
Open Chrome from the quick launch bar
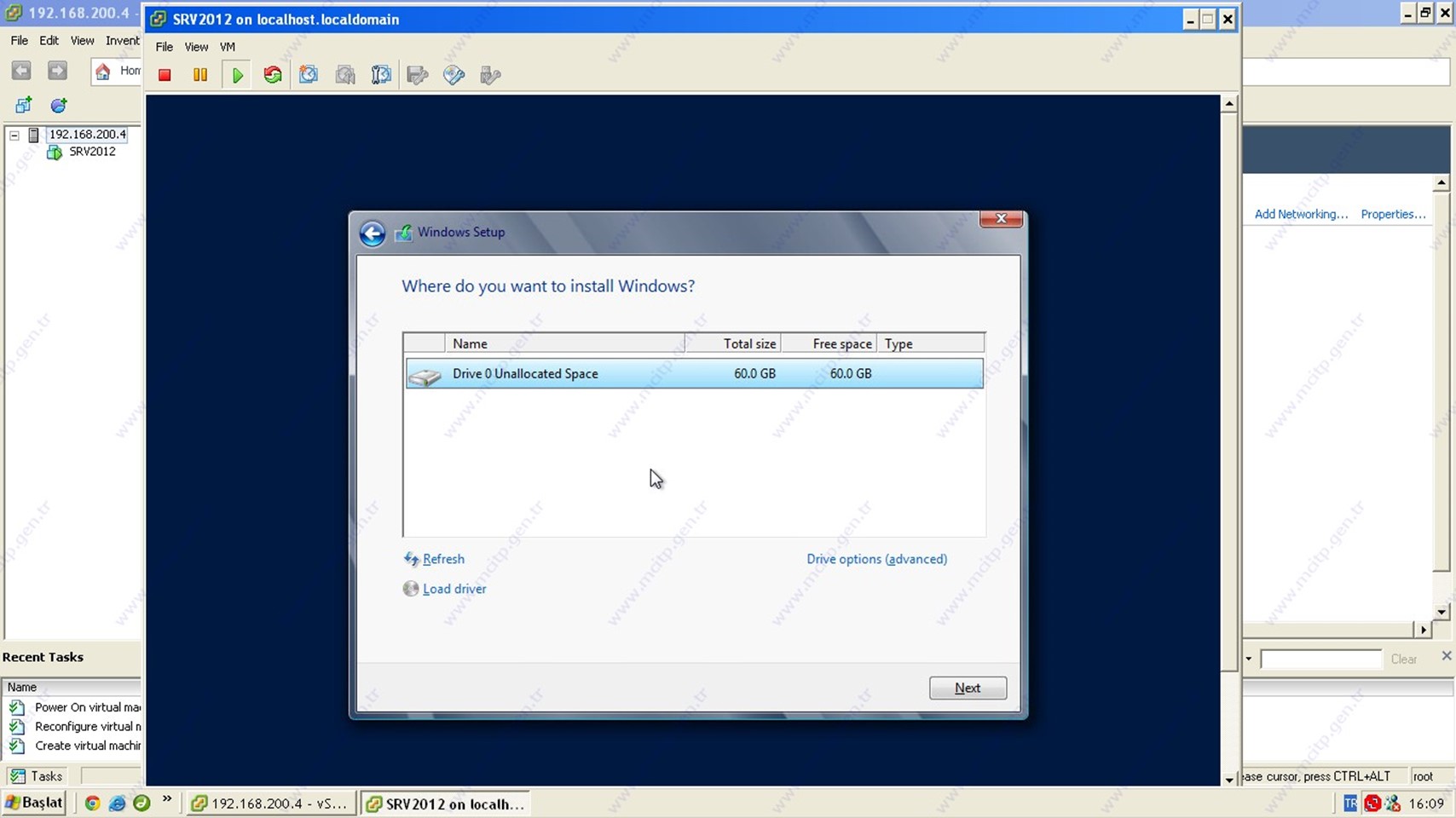click(x=92, y=803)
